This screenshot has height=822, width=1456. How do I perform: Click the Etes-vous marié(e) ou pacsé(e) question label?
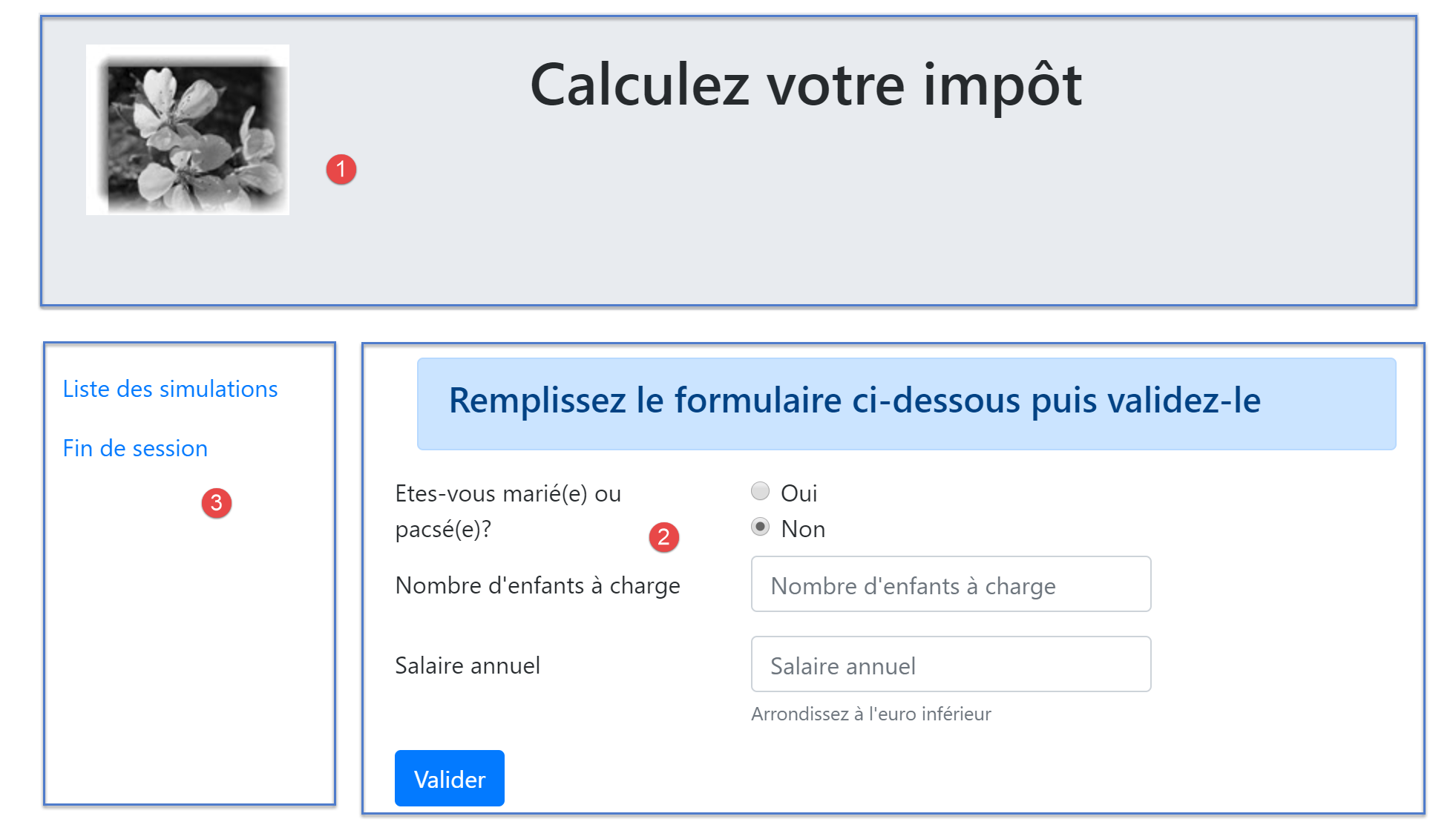click(x=508, y=510)
